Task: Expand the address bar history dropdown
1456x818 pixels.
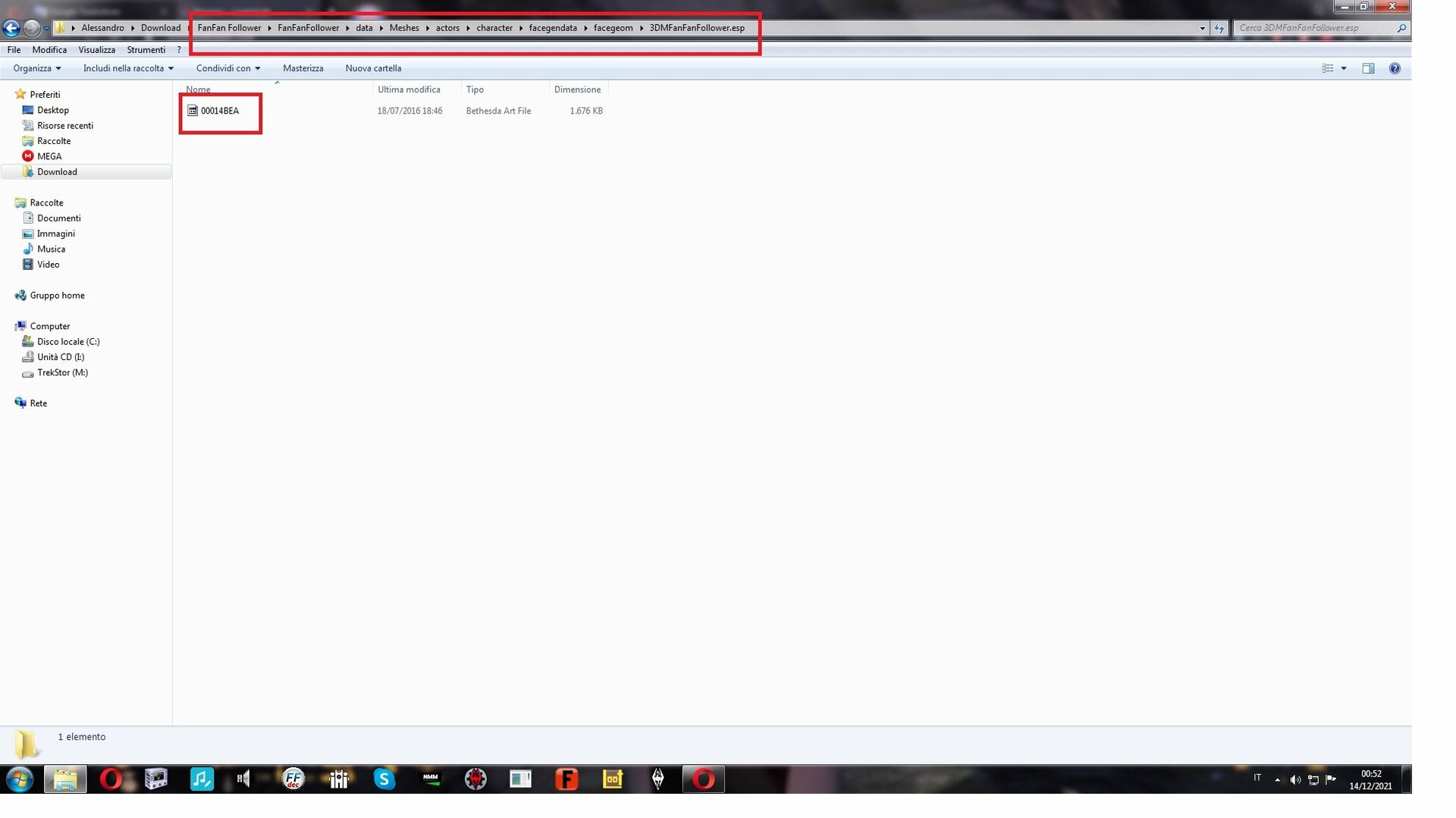Action: 1202,28
